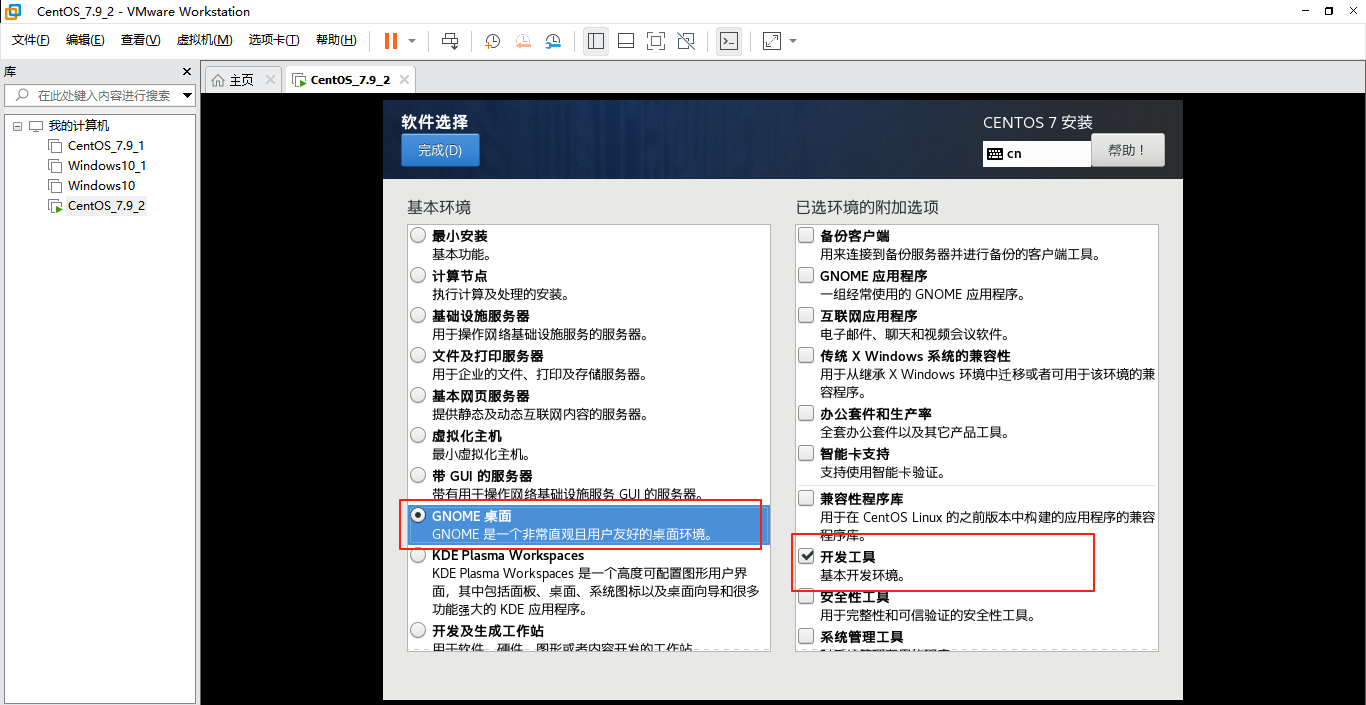Click the Unity mode icon

point(686,41)
